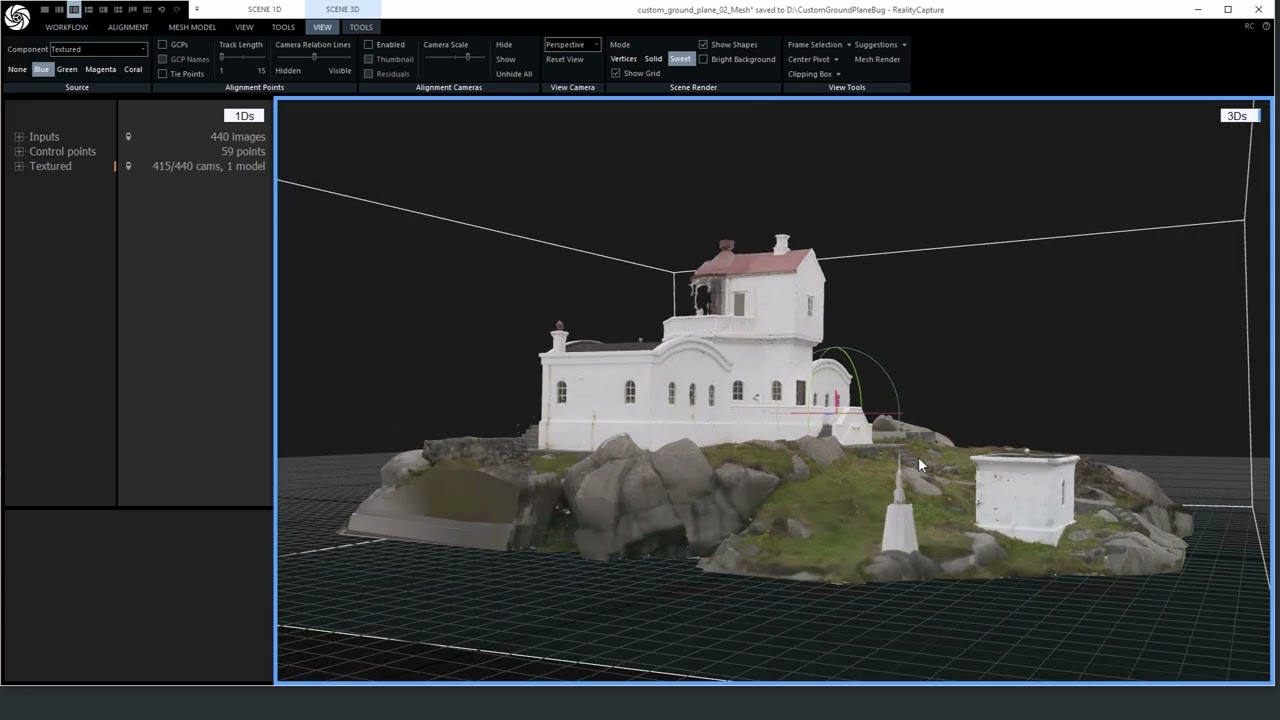Select the Vertices render mode
The width and height of the screenshot is (1280, 720).
(623, 59)
